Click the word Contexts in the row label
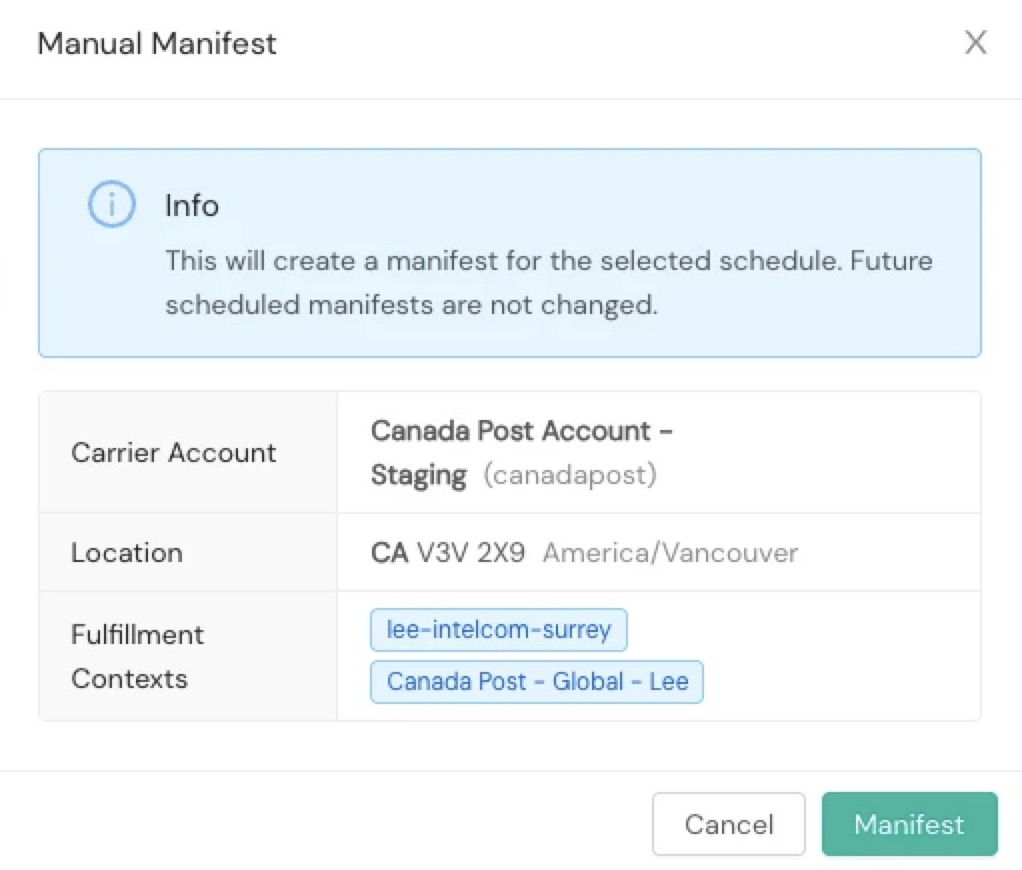Image resolution: width=1022 pixels, height=870 pixels. pyautogui.click(x=129, y=679)
